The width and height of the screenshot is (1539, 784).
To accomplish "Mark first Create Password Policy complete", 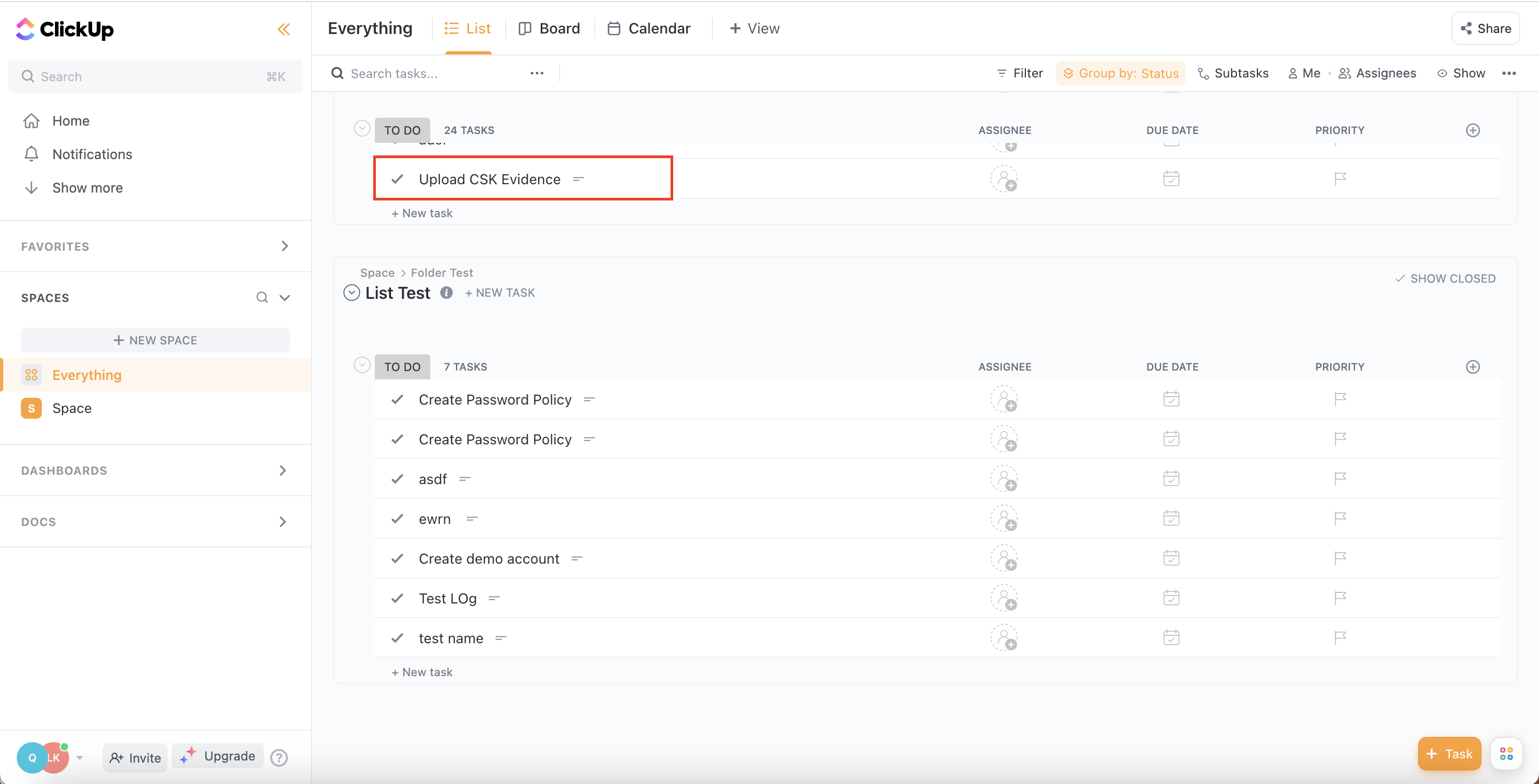I will 397,399.
